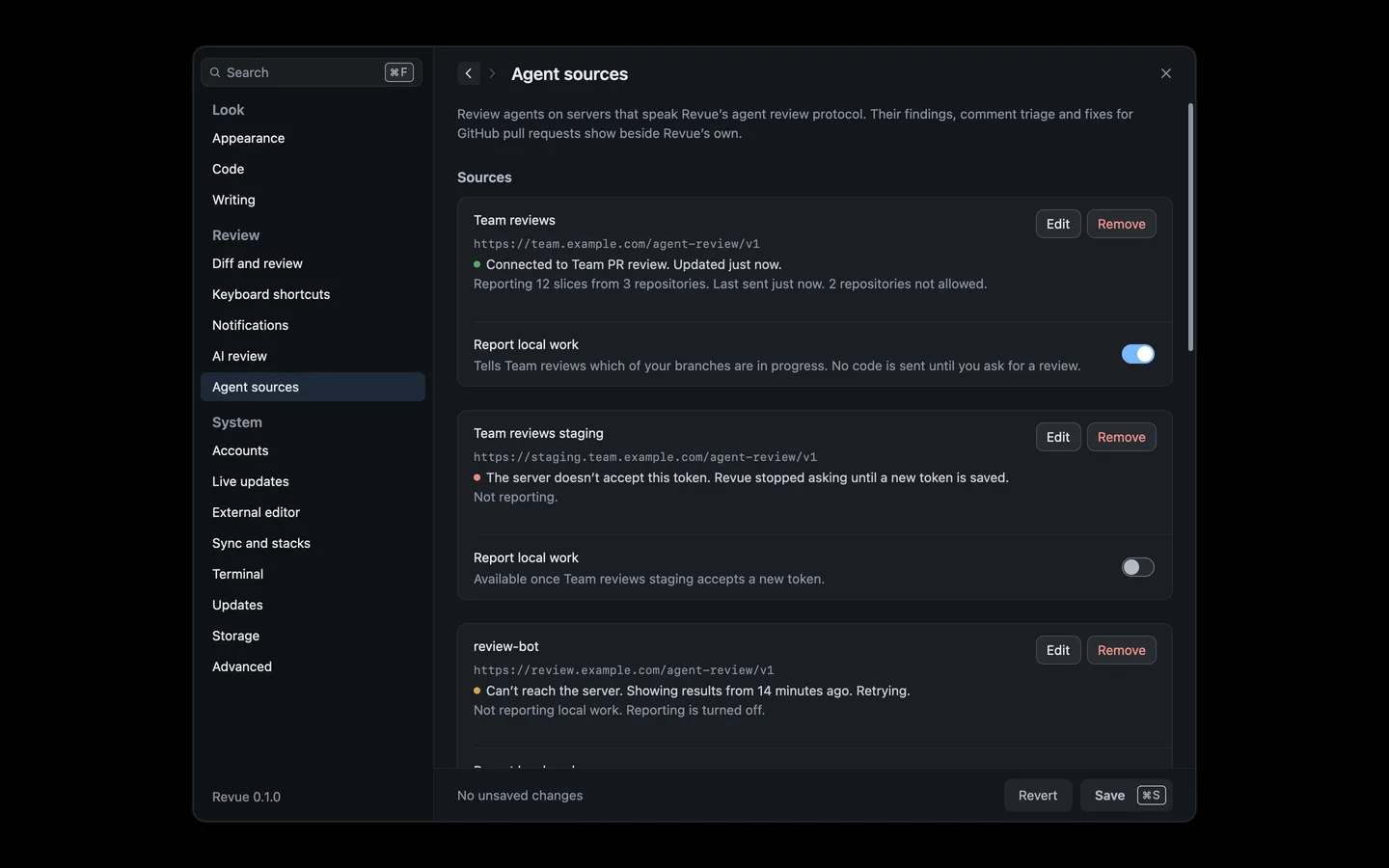Open Appearance settings
The height and width of the screenshot is (868, 1389).
(313, 138)
